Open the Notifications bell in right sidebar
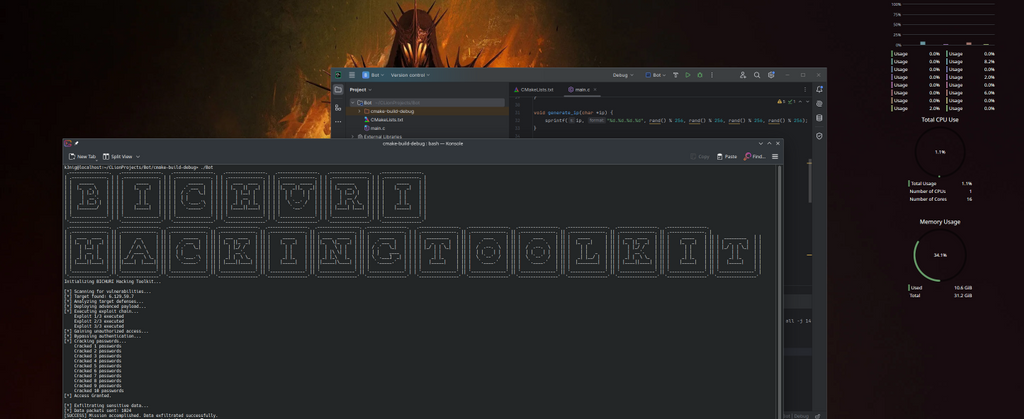 [x=819, y=89]
